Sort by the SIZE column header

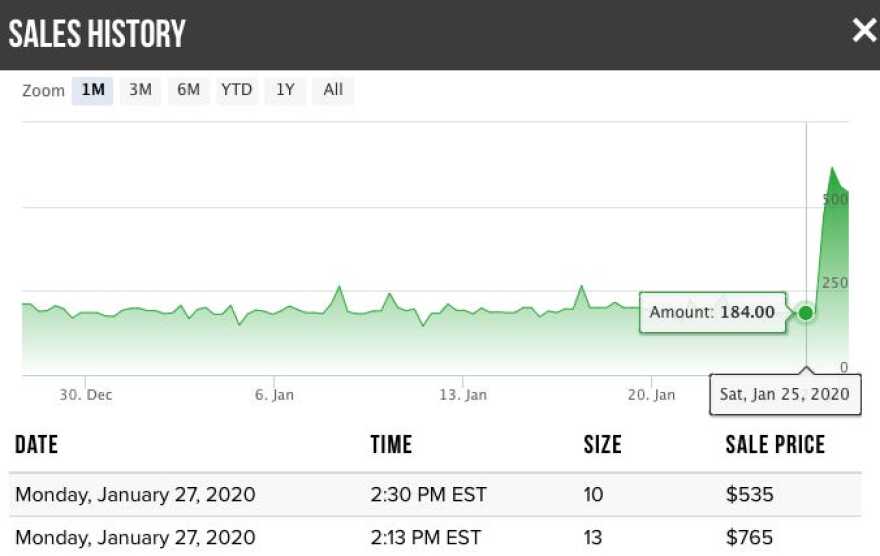602,445
